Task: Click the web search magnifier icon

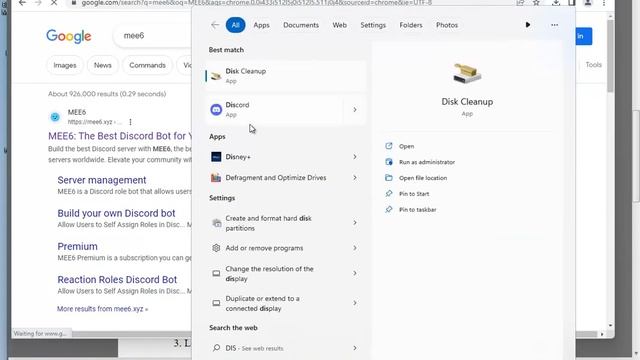Action: pos(216,348)
